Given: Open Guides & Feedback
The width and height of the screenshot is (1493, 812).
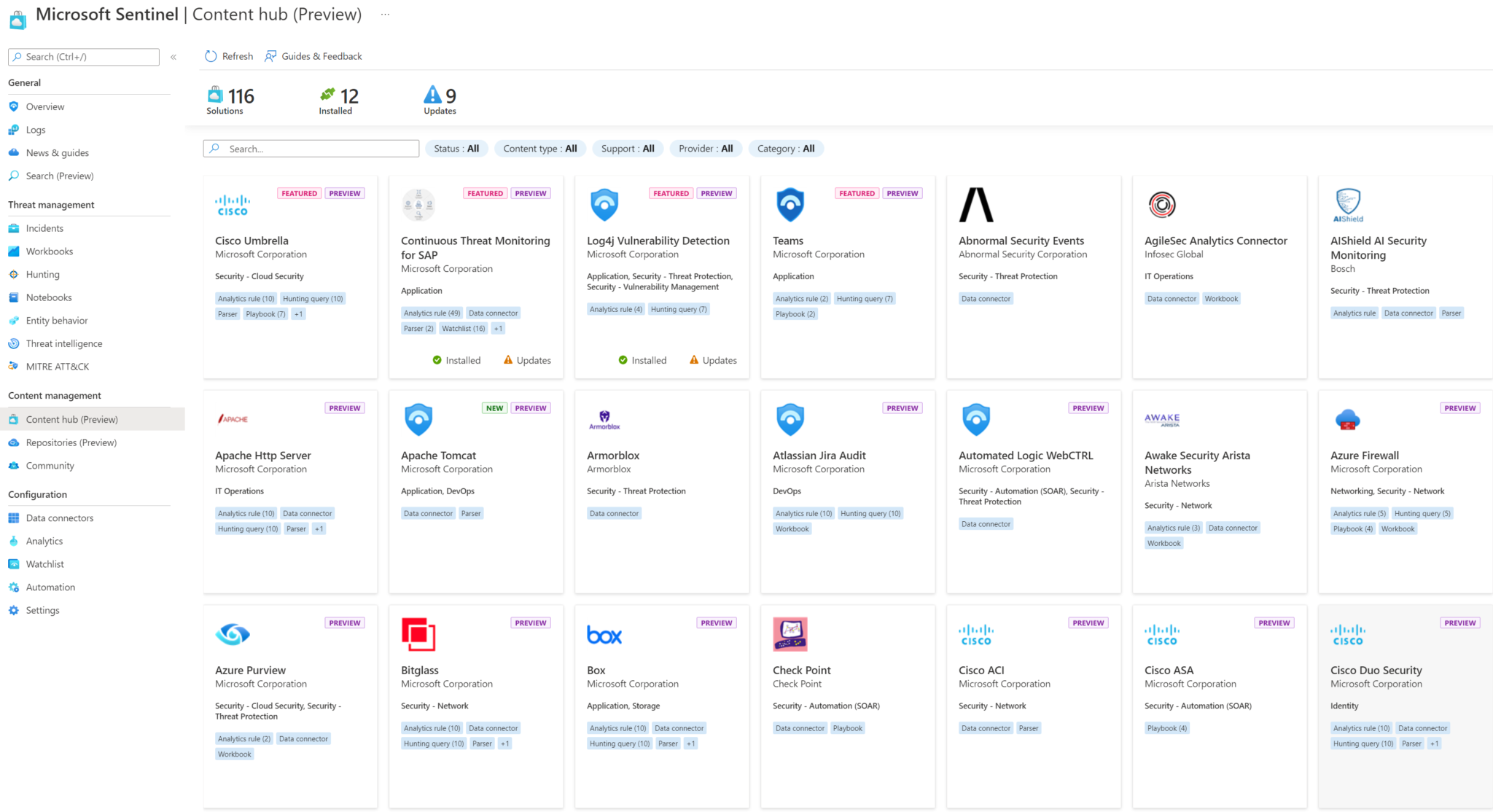Looking at the screenshot, I should point(313,56).
